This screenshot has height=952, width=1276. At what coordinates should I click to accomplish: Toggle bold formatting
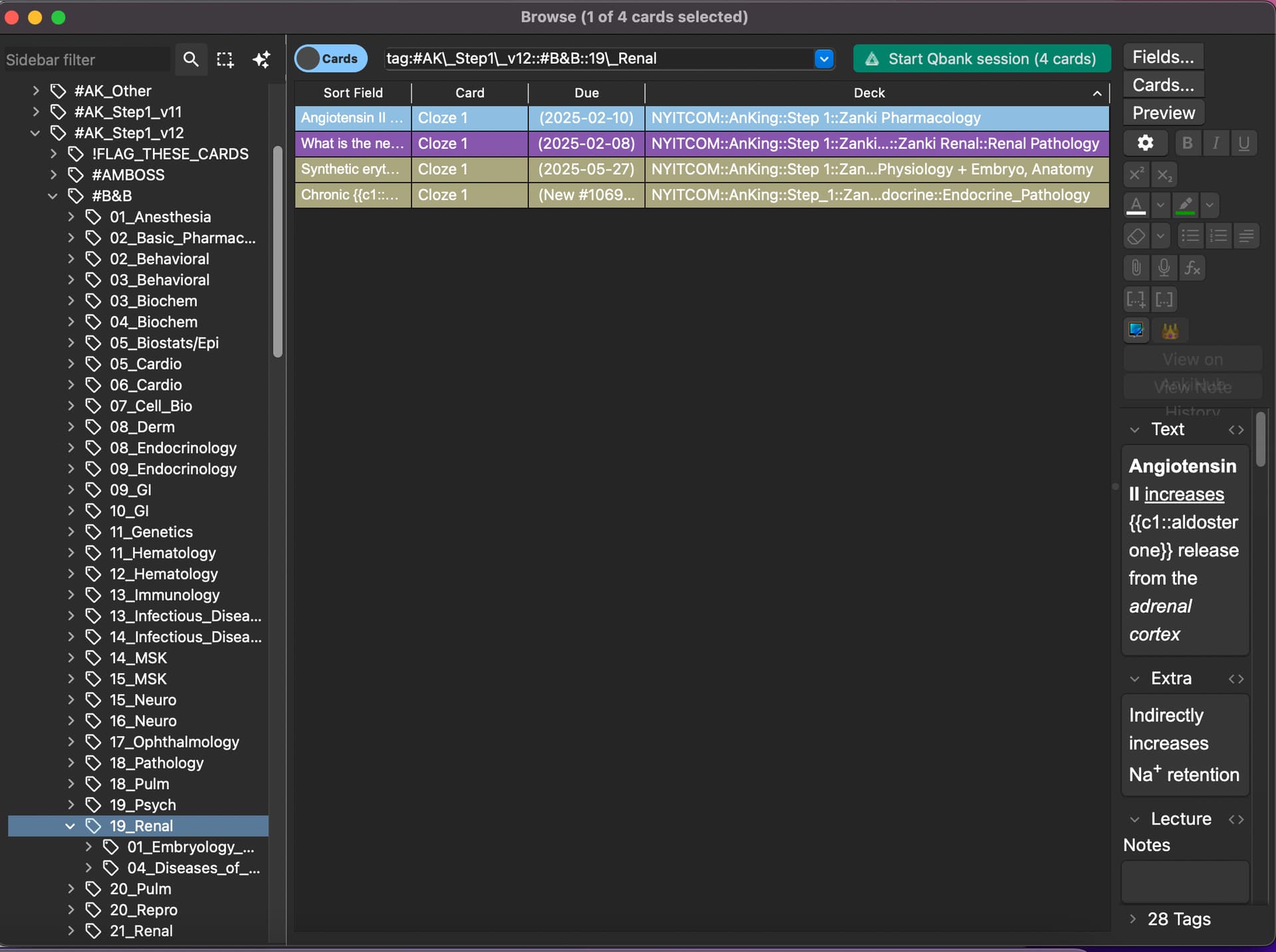point(1188,143)
